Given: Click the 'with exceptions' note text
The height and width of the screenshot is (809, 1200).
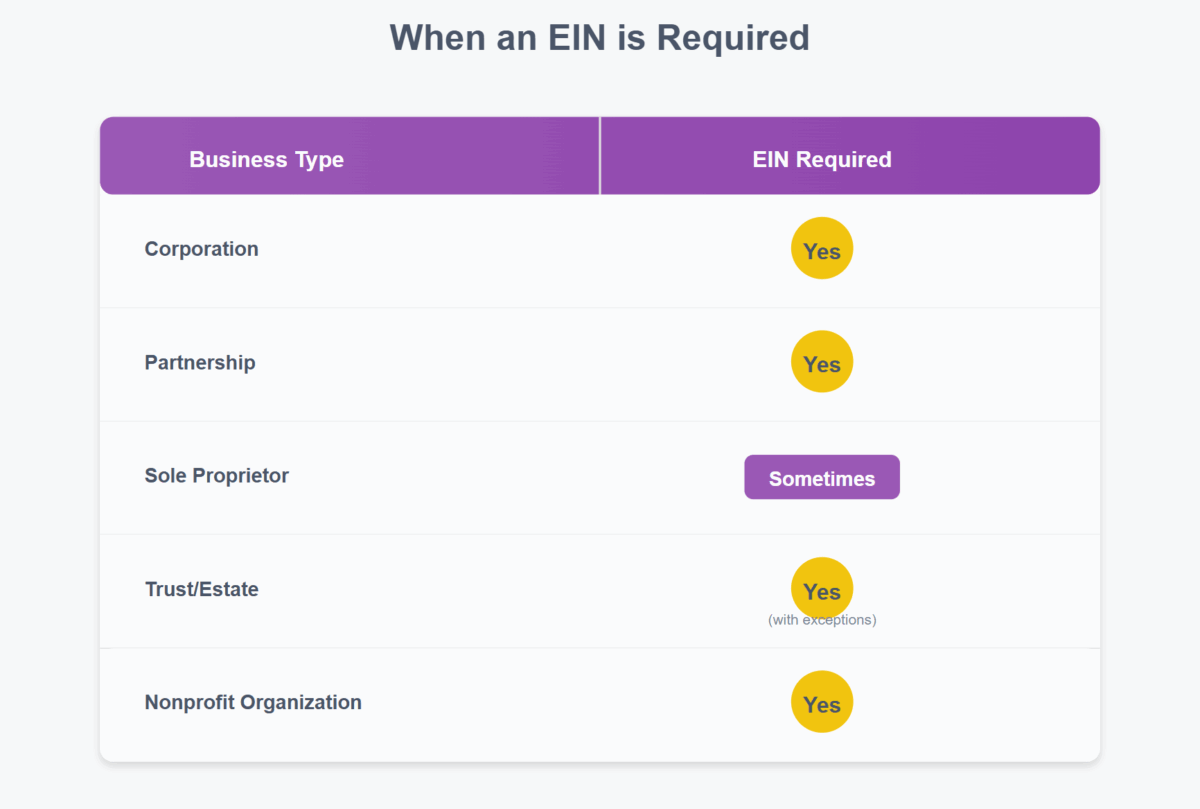Looking at the screenshot, I should point(822,620).
